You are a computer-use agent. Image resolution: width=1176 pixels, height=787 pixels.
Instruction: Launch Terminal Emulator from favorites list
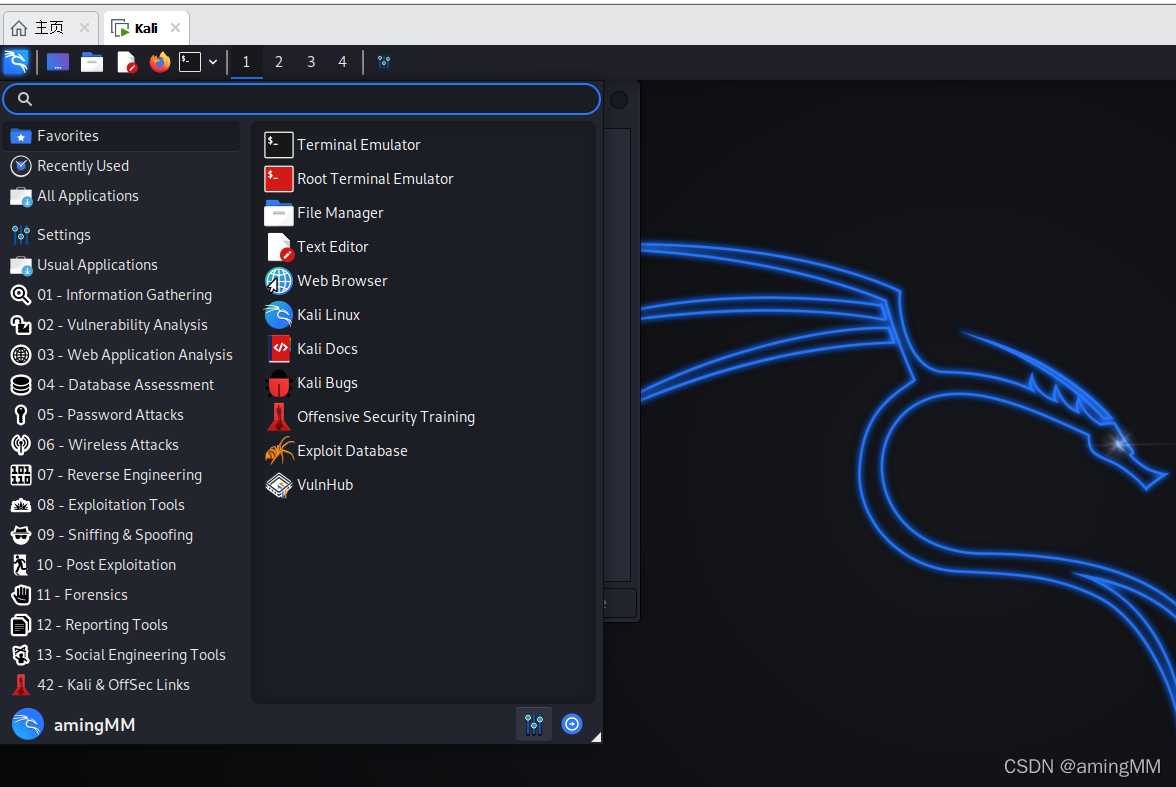424,145
